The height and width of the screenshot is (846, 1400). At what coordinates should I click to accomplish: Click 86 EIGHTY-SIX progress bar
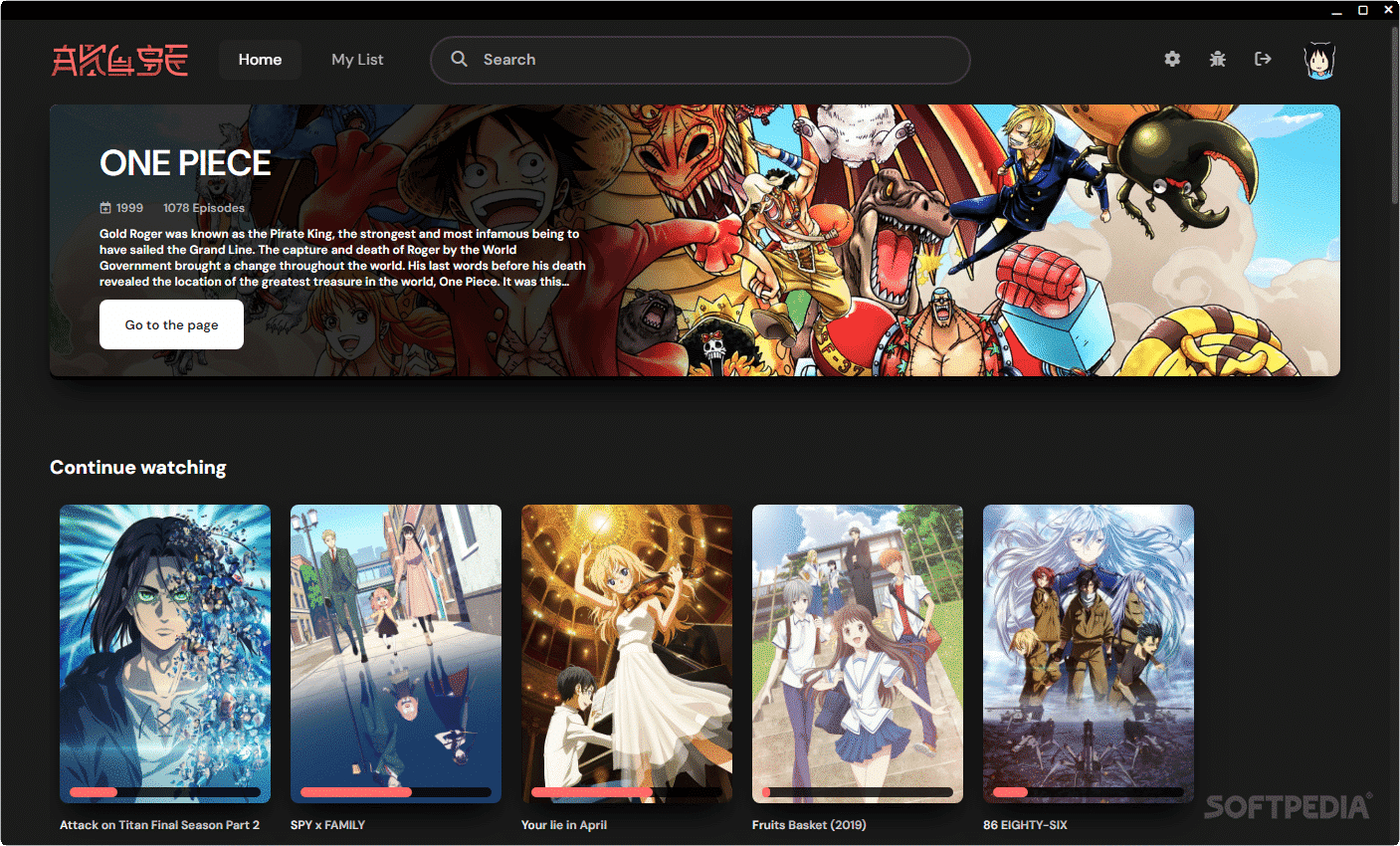1089,792
